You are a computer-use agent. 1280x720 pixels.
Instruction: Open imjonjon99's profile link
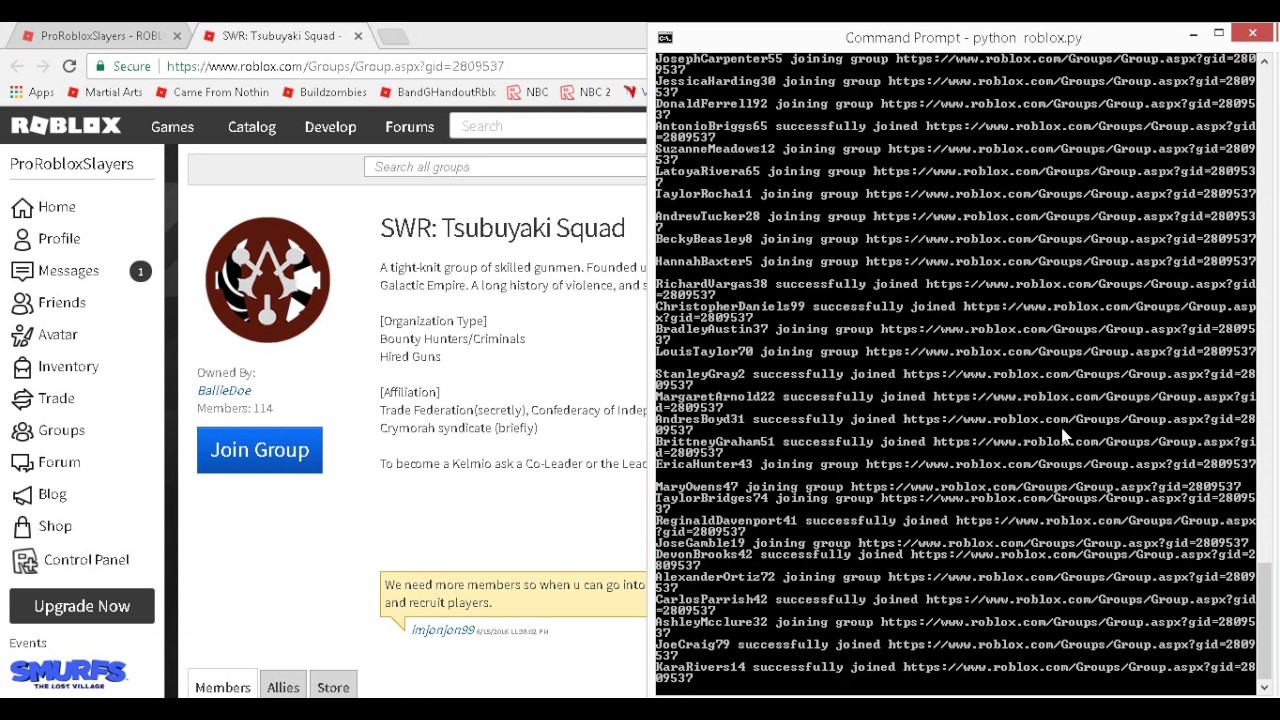click(x=443, y=630)
